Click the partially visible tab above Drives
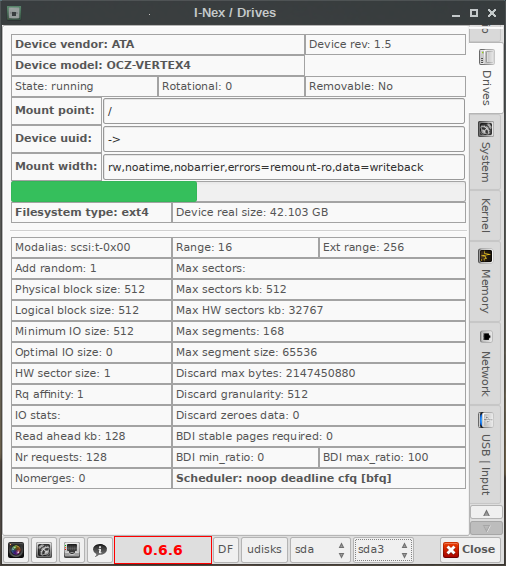 tap(485, 33)
